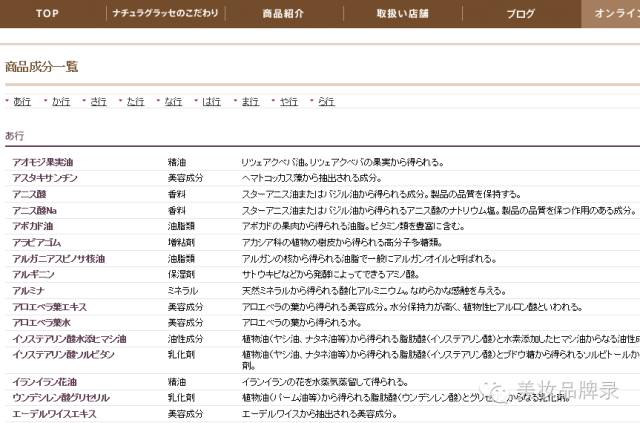The image size is (640, 423).
Task: Open the アオモジ果実油 ingredient link
Action: (42, 162)
